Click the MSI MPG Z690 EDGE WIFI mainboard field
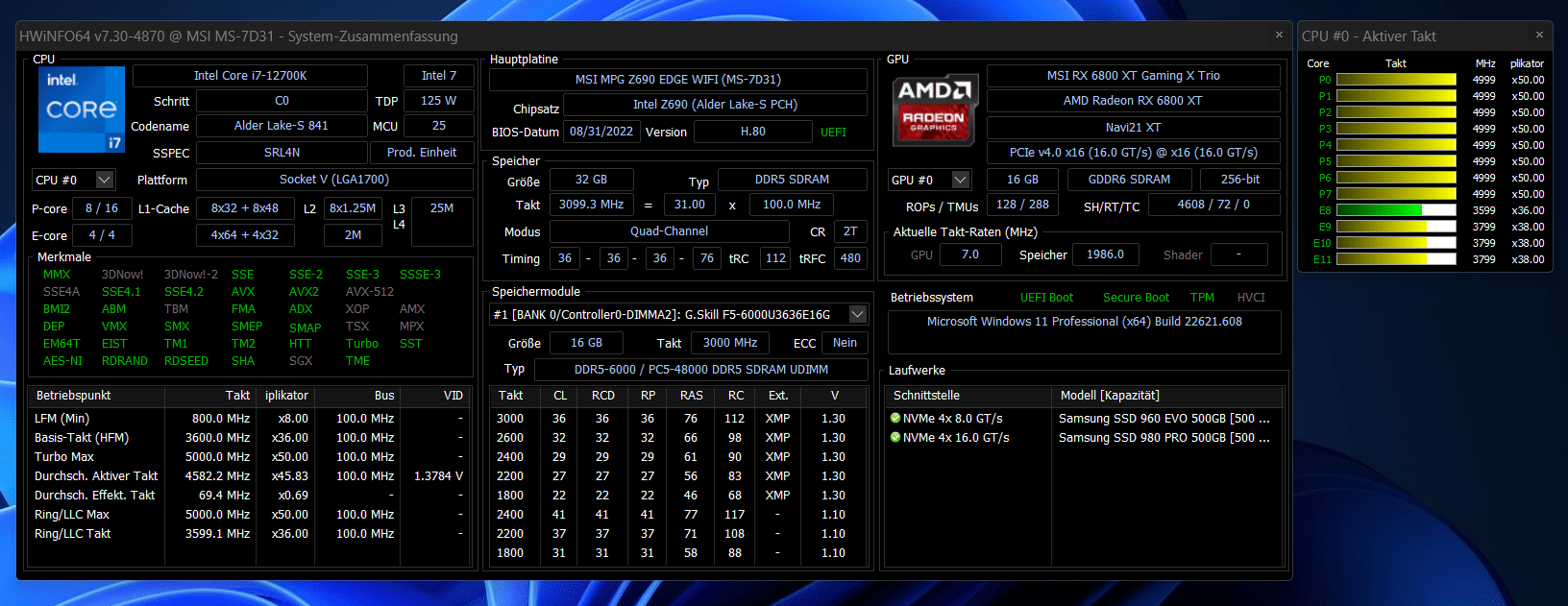The image size is (1568, 606). (678, 80)
